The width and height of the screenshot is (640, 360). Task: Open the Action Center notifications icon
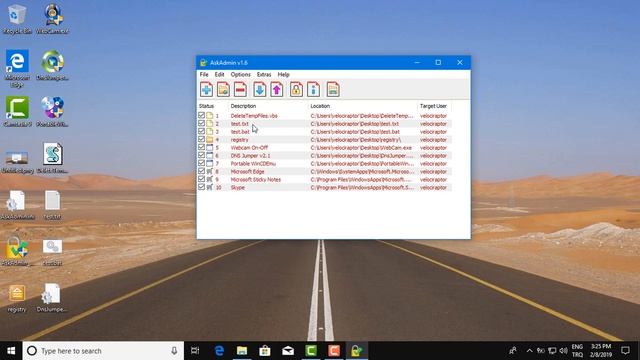click(625, 351)
